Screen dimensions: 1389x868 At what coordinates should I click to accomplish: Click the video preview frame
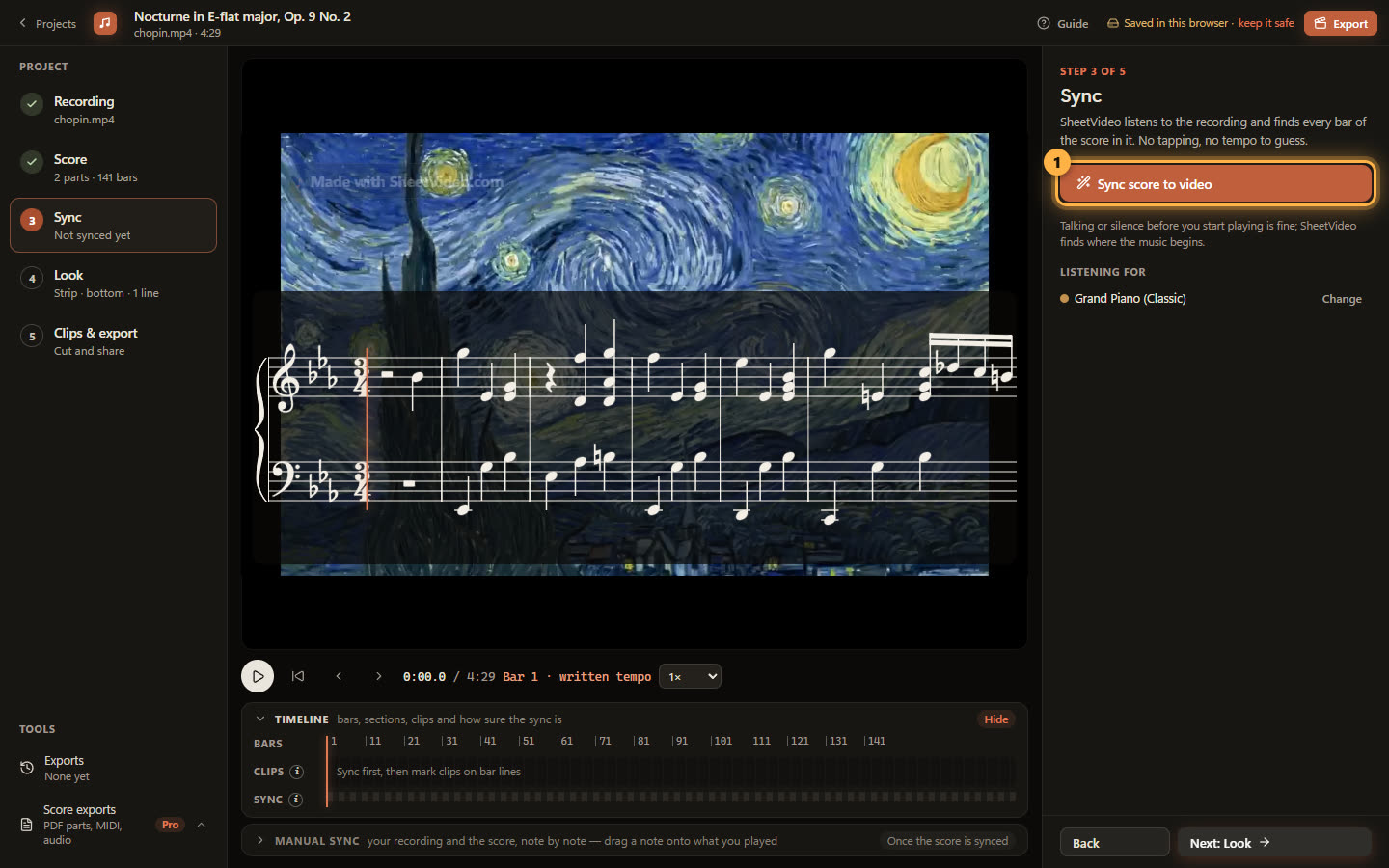click(x=634, y=354)
